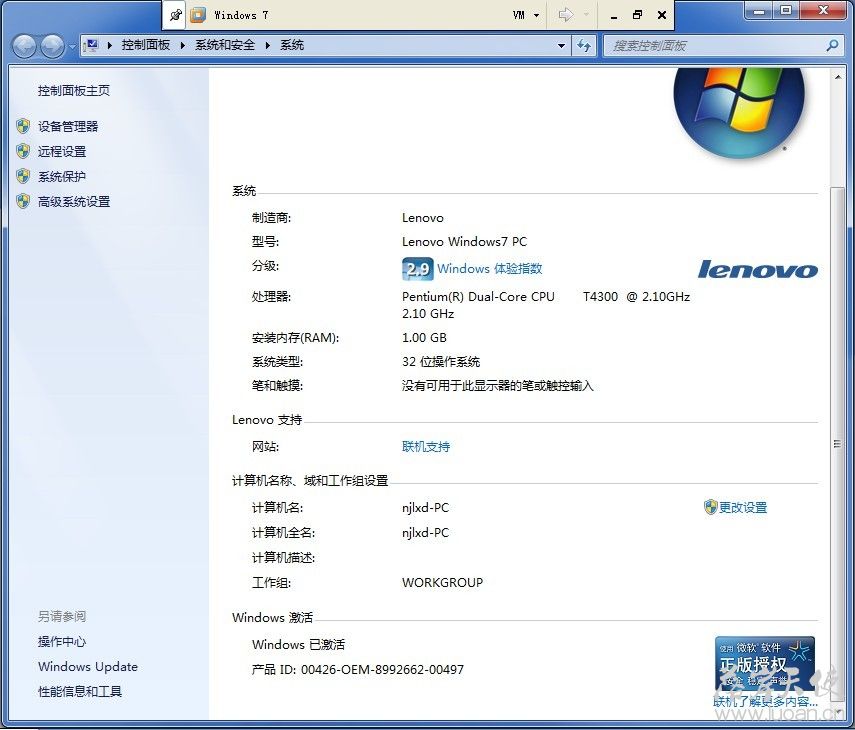
Task: Click 更改设置 link
Action: [x=743, y=508]
